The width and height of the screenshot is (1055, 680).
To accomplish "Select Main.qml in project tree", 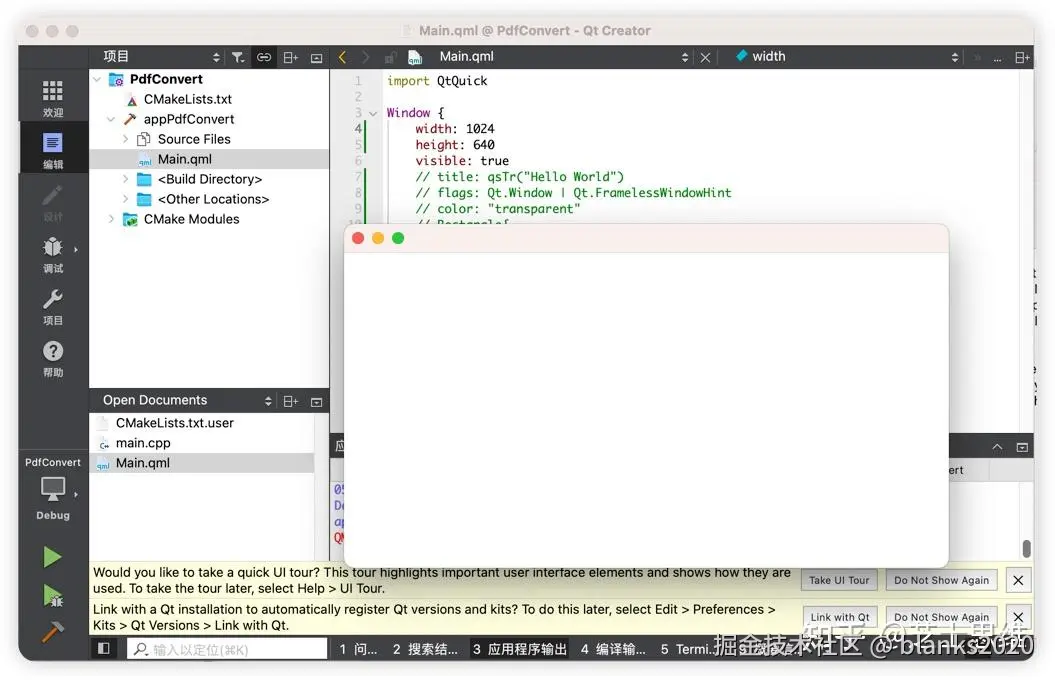I will pos(184,159).
